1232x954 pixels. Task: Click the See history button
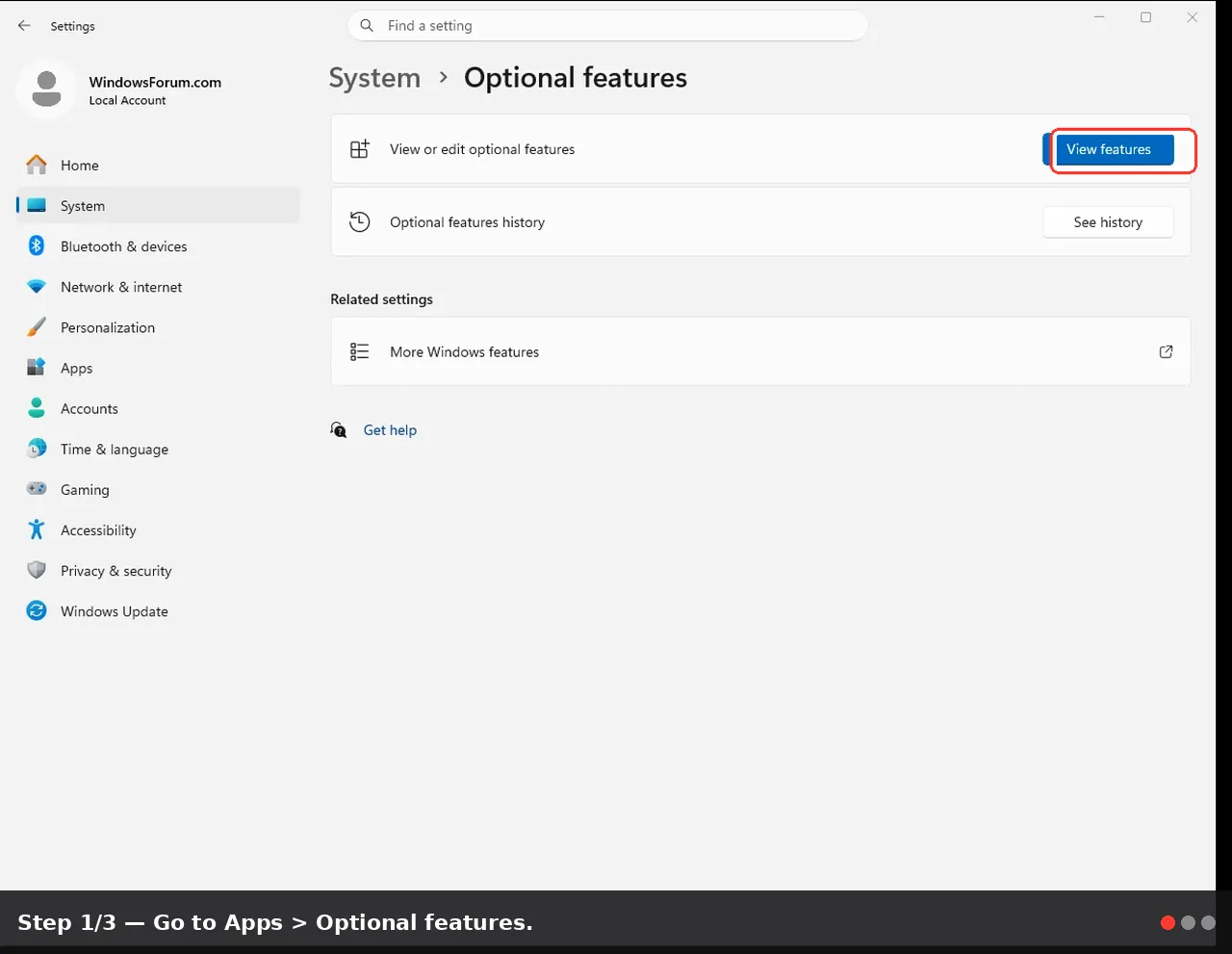tap(1108, 222)
